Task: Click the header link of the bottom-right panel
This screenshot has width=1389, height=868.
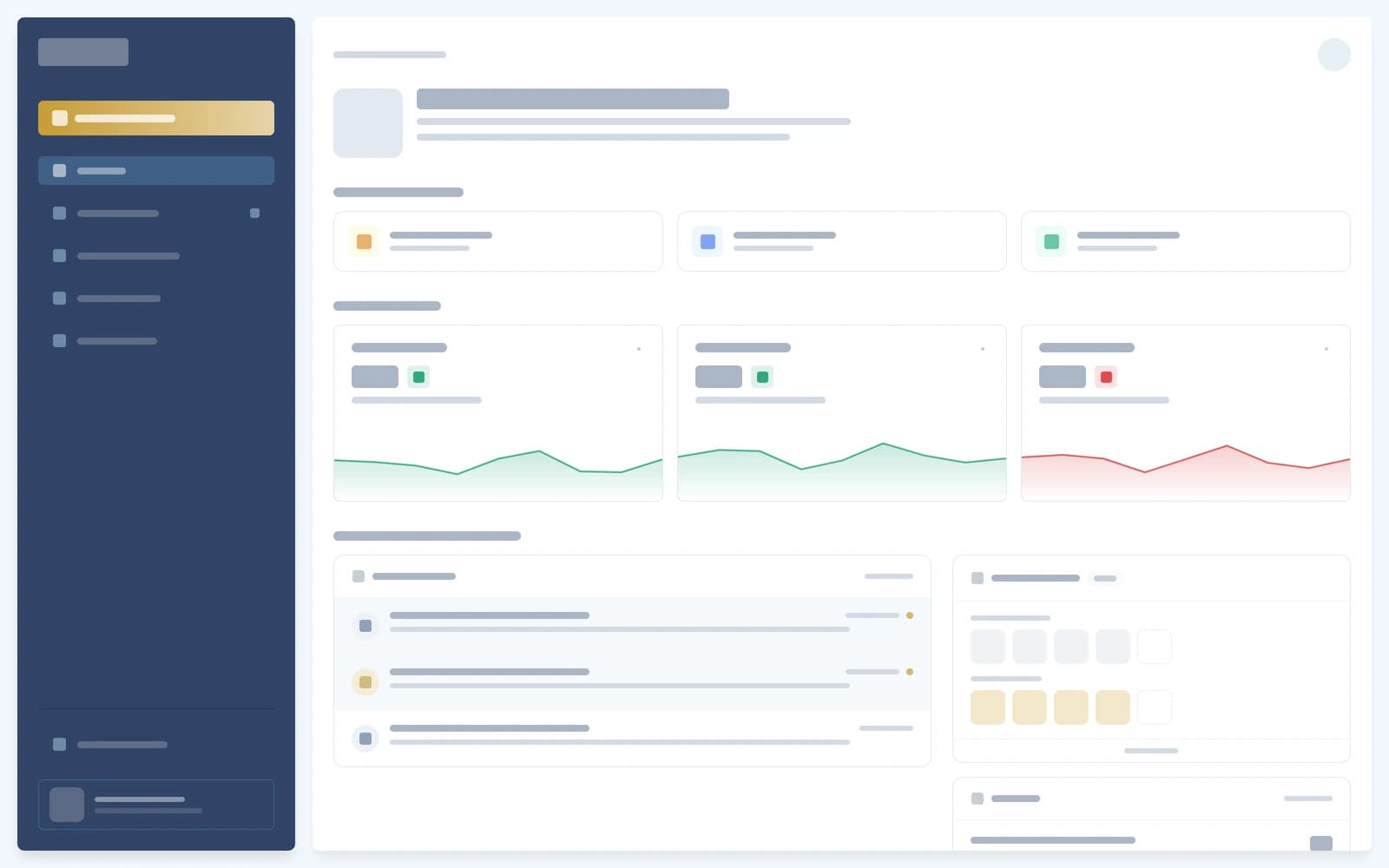Action: (1308, 799)
